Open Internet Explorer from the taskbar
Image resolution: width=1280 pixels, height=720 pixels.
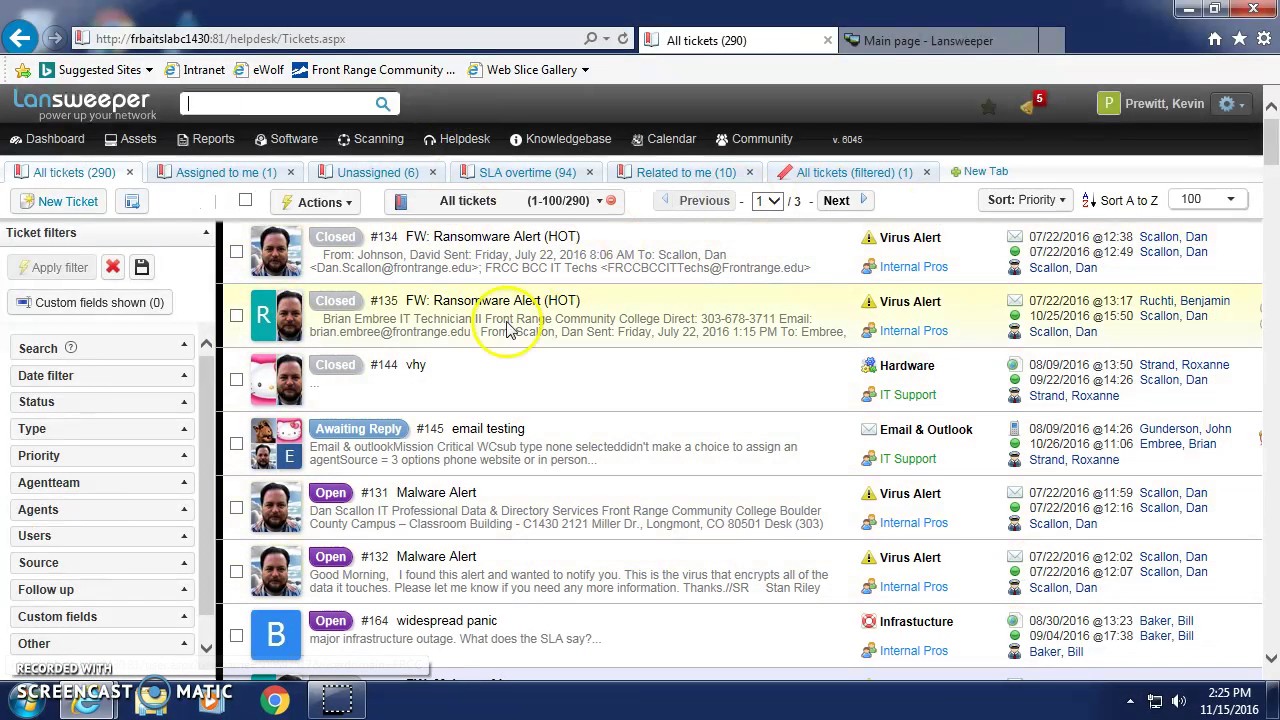[88, 700]
